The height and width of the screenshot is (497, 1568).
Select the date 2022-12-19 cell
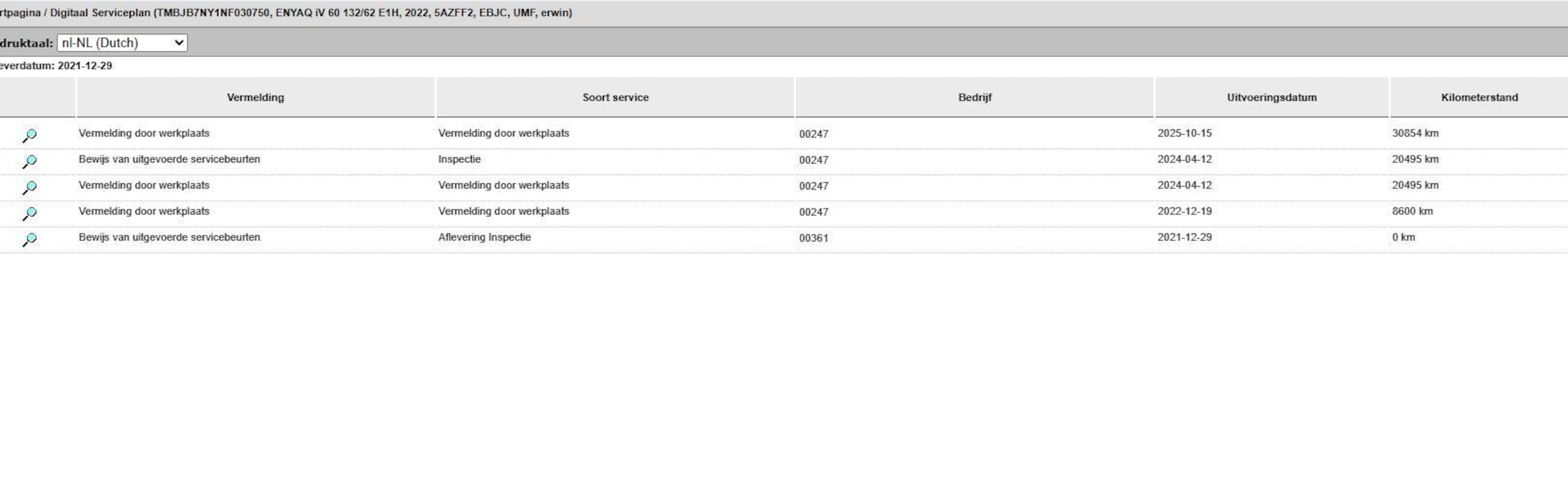tap(1184, 212)
